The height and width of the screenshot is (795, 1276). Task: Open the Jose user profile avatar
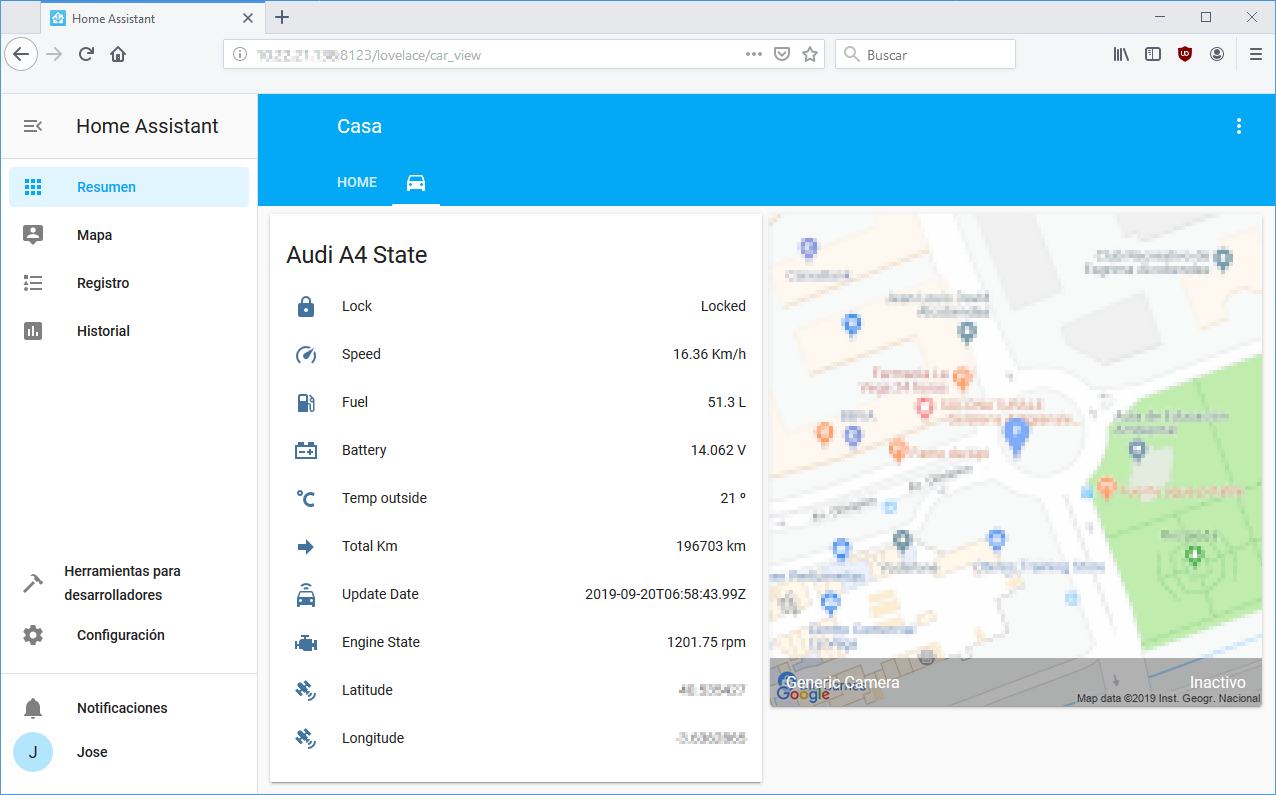click(x=33, y=752)
